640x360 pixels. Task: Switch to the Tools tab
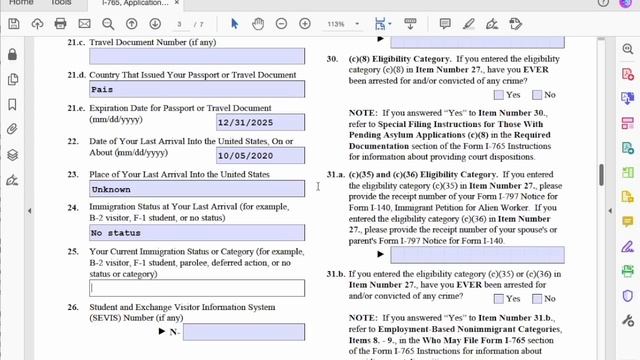coord(61,3)
